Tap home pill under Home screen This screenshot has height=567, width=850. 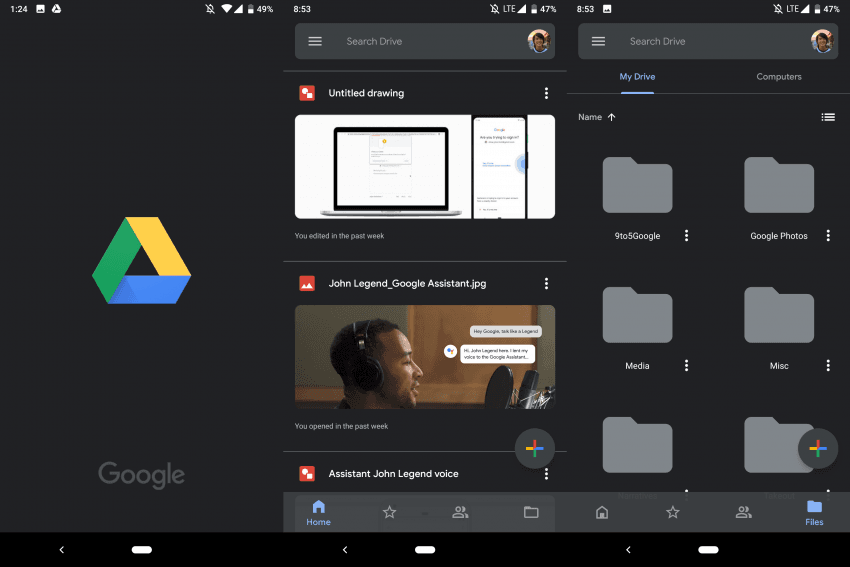tap(425, 550)
